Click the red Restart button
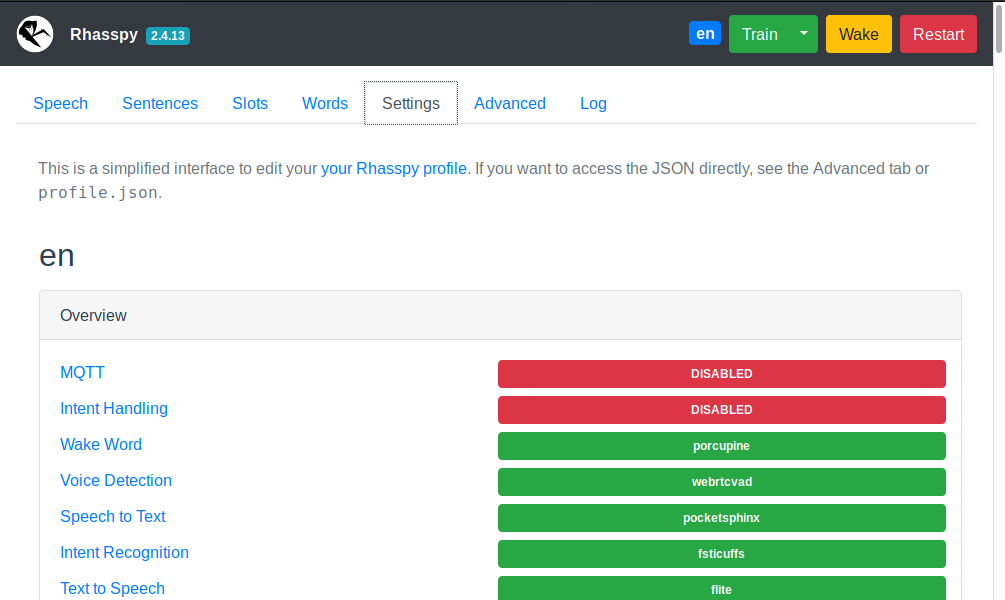 pos(938,34)
